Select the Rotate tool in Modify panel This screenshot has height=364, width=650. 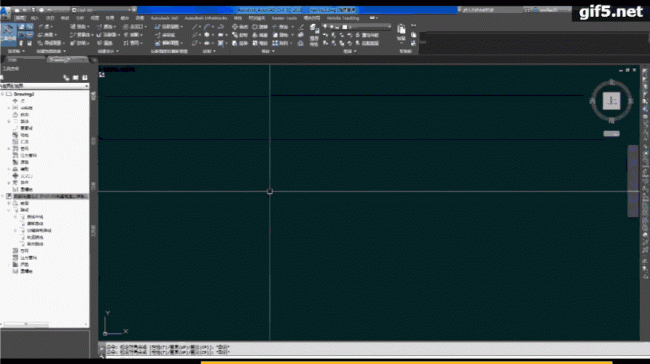[x=260, y=27]
